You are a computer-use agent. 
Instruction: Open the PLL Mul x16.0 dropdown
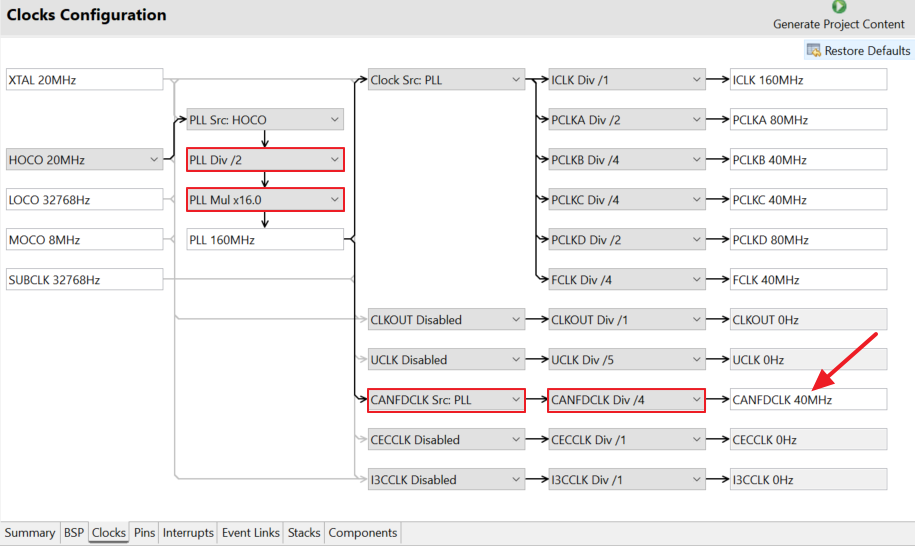click(265, 200)
